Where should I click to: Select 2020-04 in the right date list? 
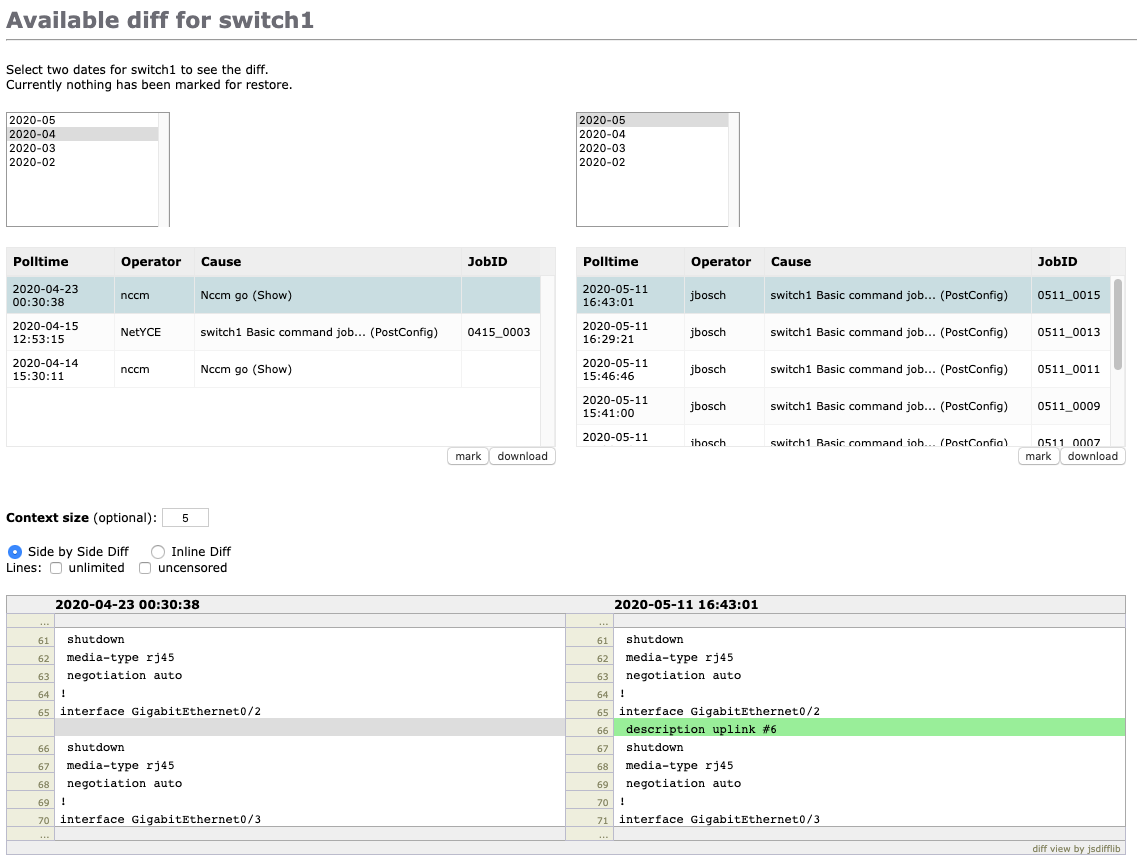pyautogui.click(x=602, y=134)
